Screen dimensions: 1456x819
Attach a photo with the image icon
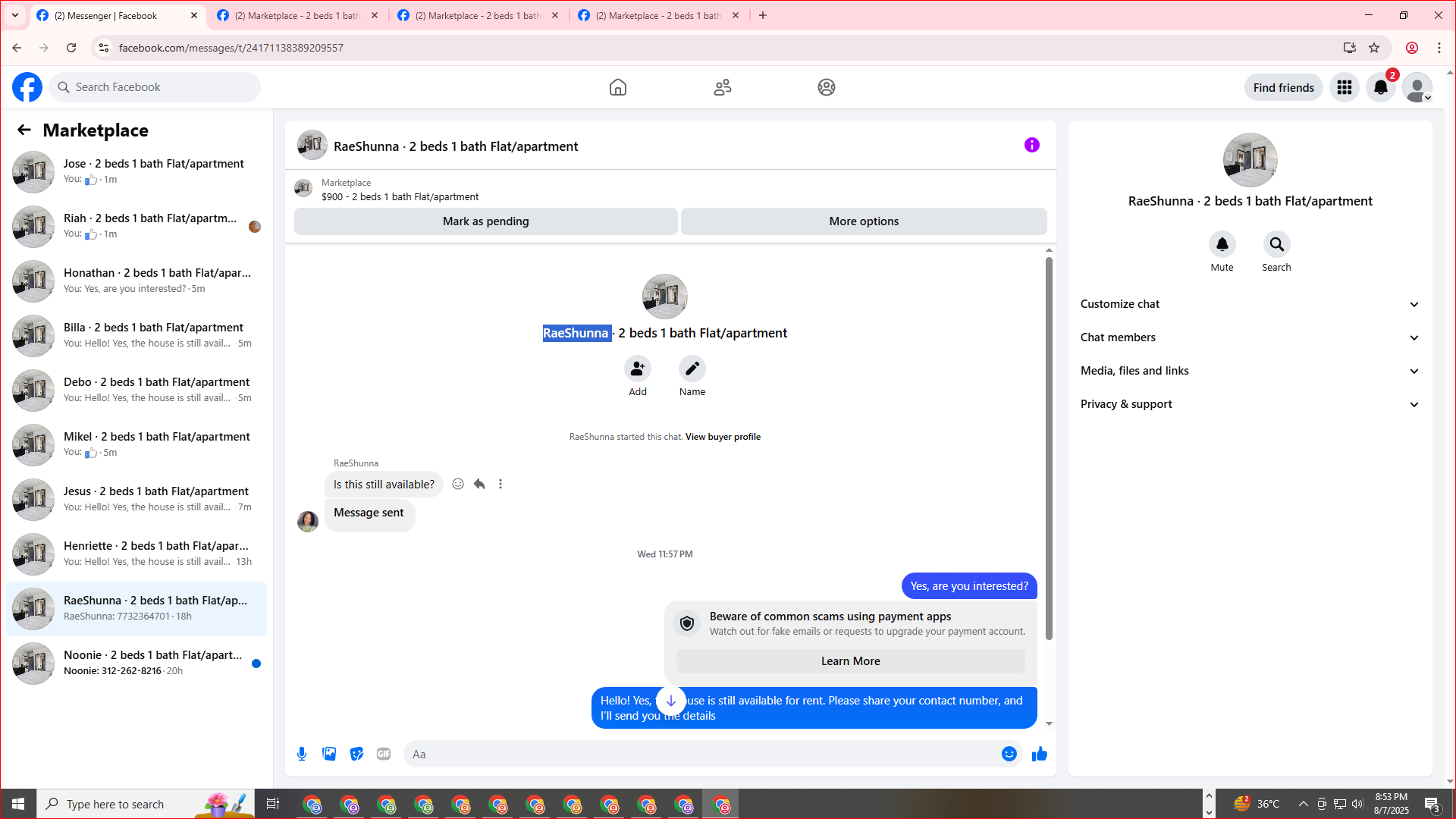point(329,754)
